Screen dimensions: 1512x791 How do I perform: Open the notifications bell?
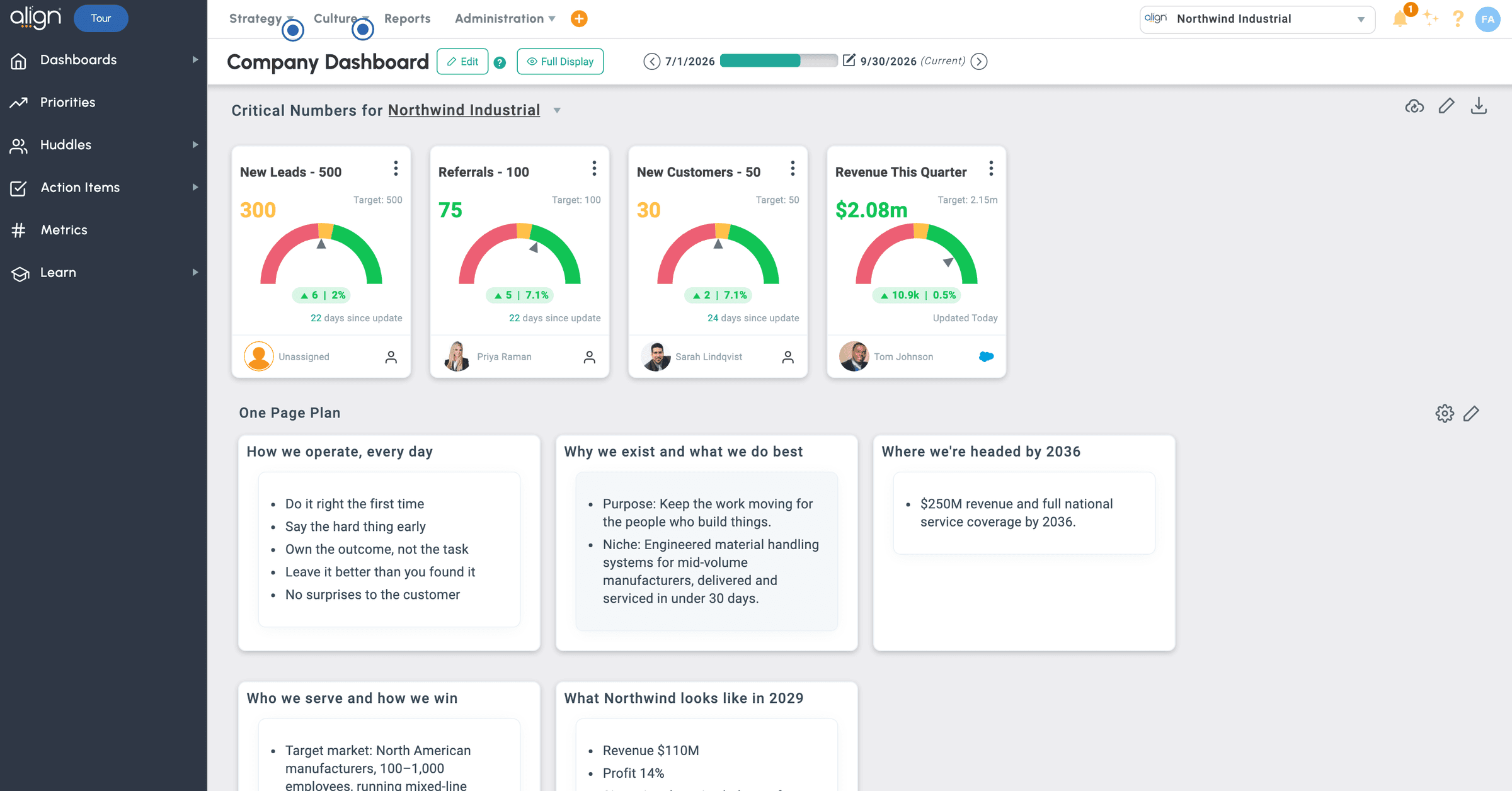1400,19
